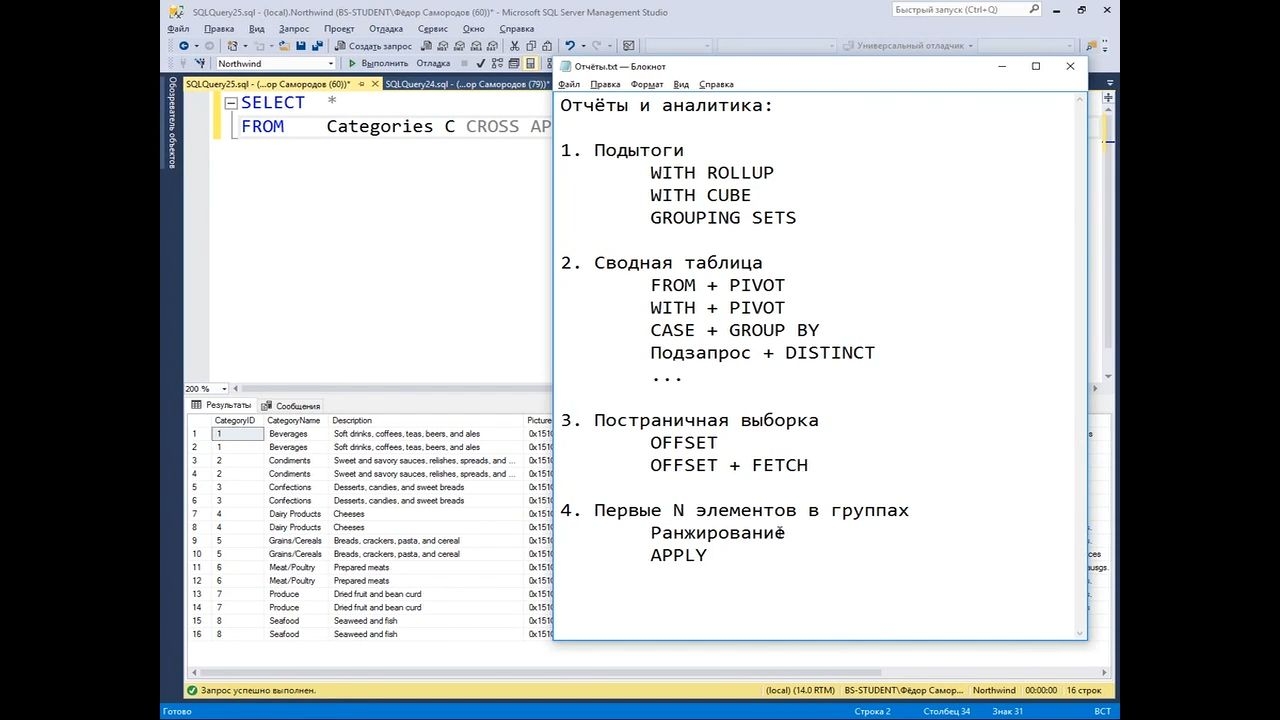
Task: Open the Формат menu in Notepad
Action: click(x=647, y=85)
